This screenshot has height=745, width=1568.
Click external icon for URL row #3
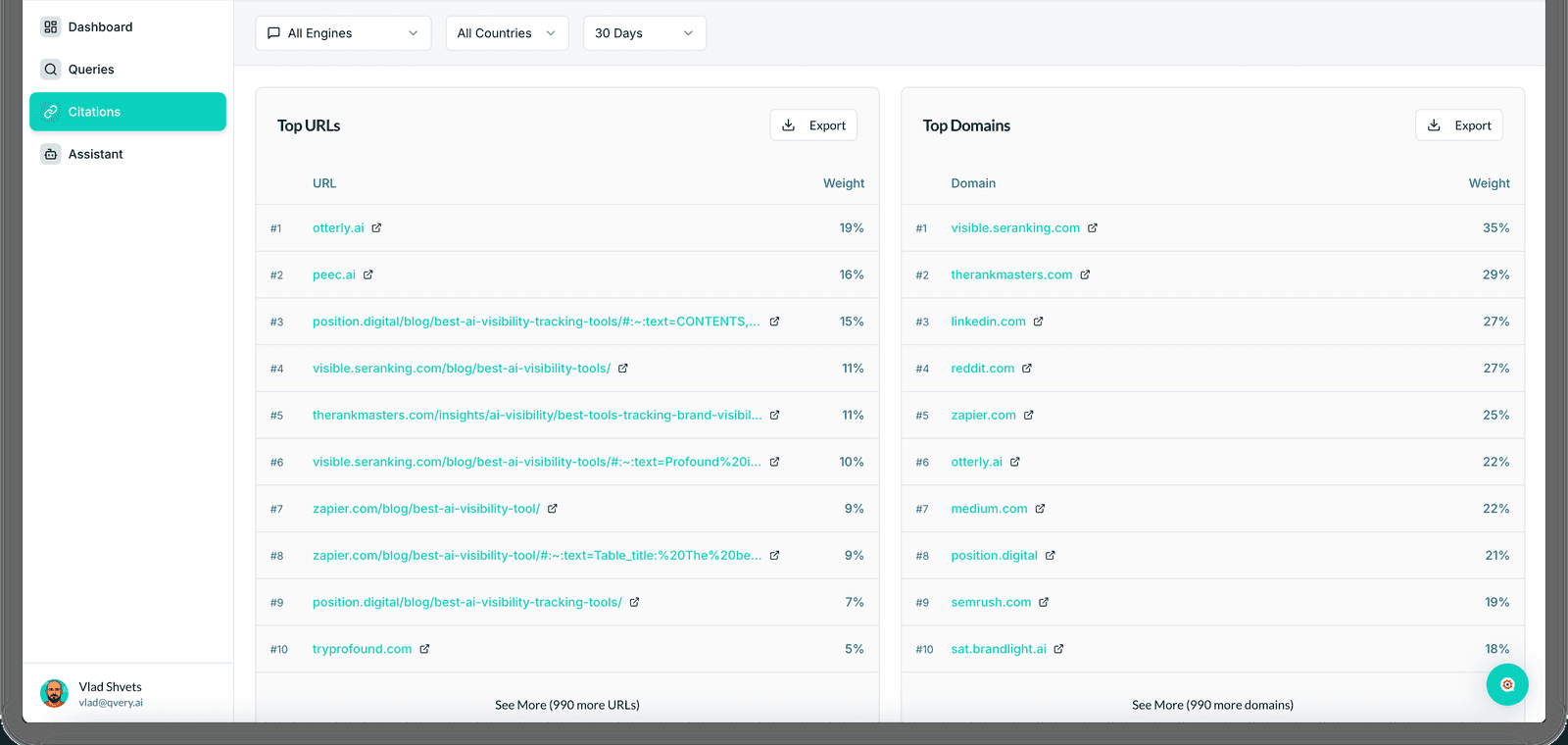(774, 322)
